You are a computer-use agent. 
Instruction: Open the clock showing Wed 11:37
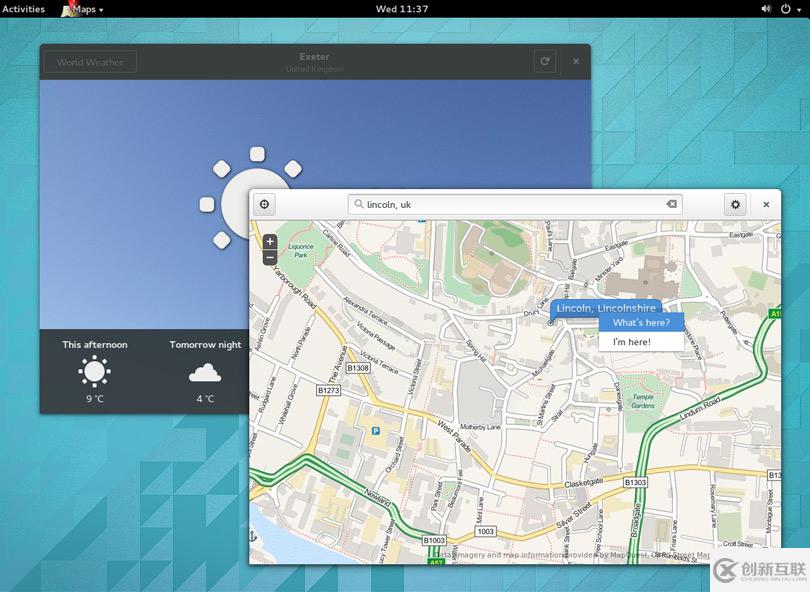[x=402, y=9]
